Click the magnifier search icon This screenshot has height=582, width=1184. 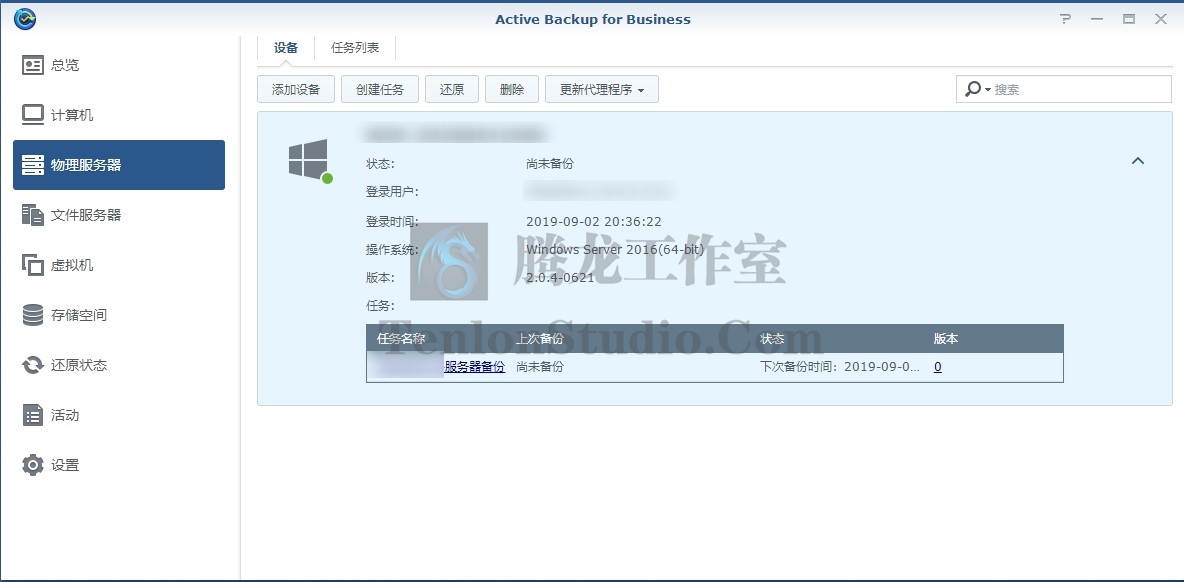pyautogui.click(x=973, y=89)
